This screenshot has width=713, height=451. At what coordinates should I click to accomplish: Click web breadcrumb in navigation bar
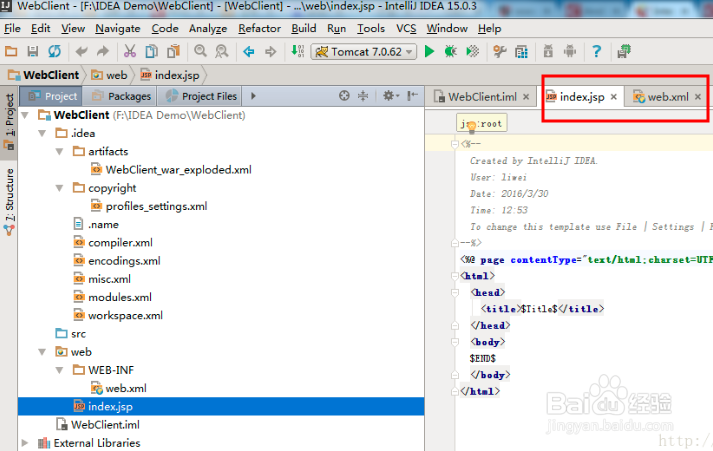(x=110, y=75)
